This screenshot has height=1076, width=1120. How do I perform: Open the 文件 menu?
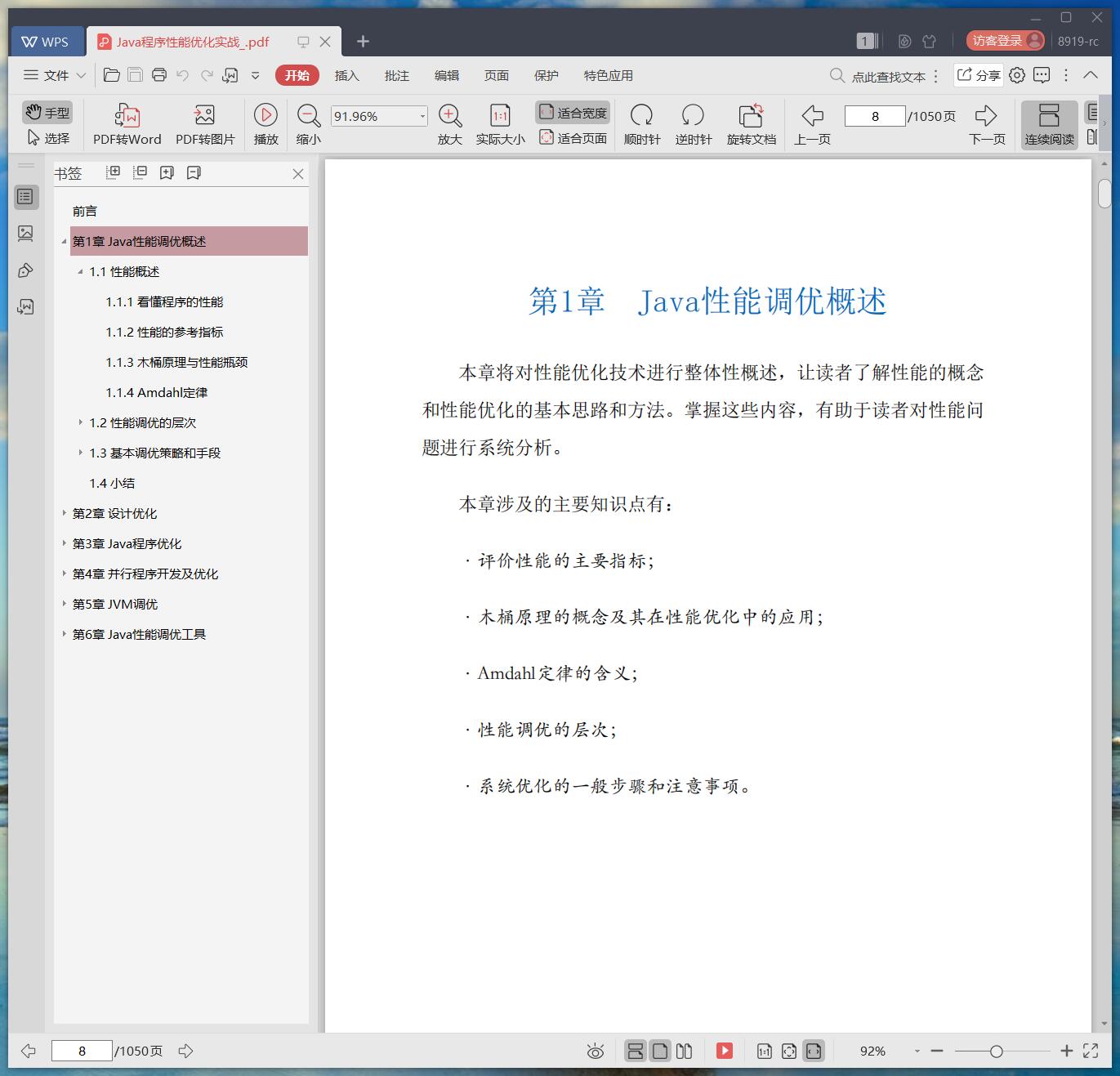coord(47,75)
